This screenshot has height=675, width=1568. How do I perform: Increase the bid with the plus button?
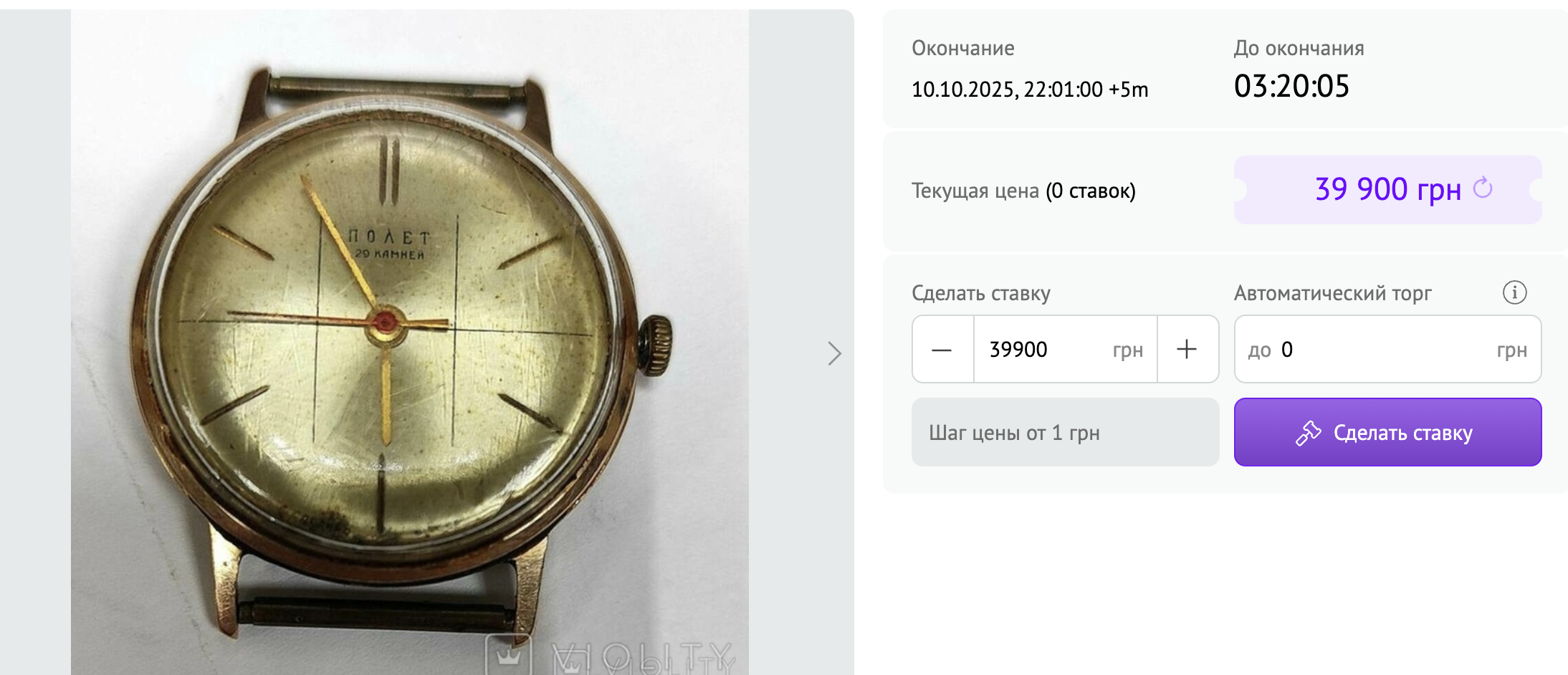pos(1187,350)
